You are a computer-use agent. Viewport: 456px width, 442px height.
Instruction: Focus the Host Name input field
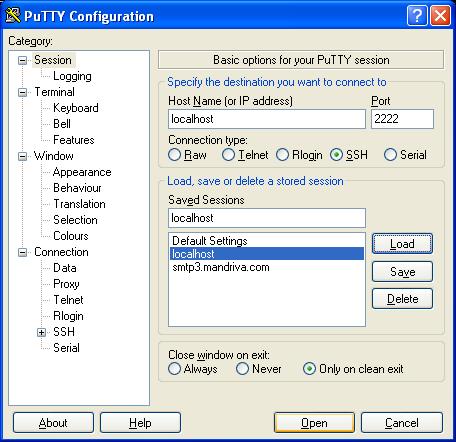267,119
